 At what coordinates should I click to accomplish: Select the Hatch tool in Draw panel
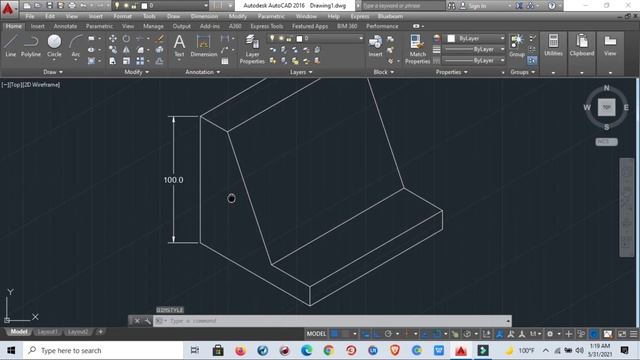tap(91, 61)
